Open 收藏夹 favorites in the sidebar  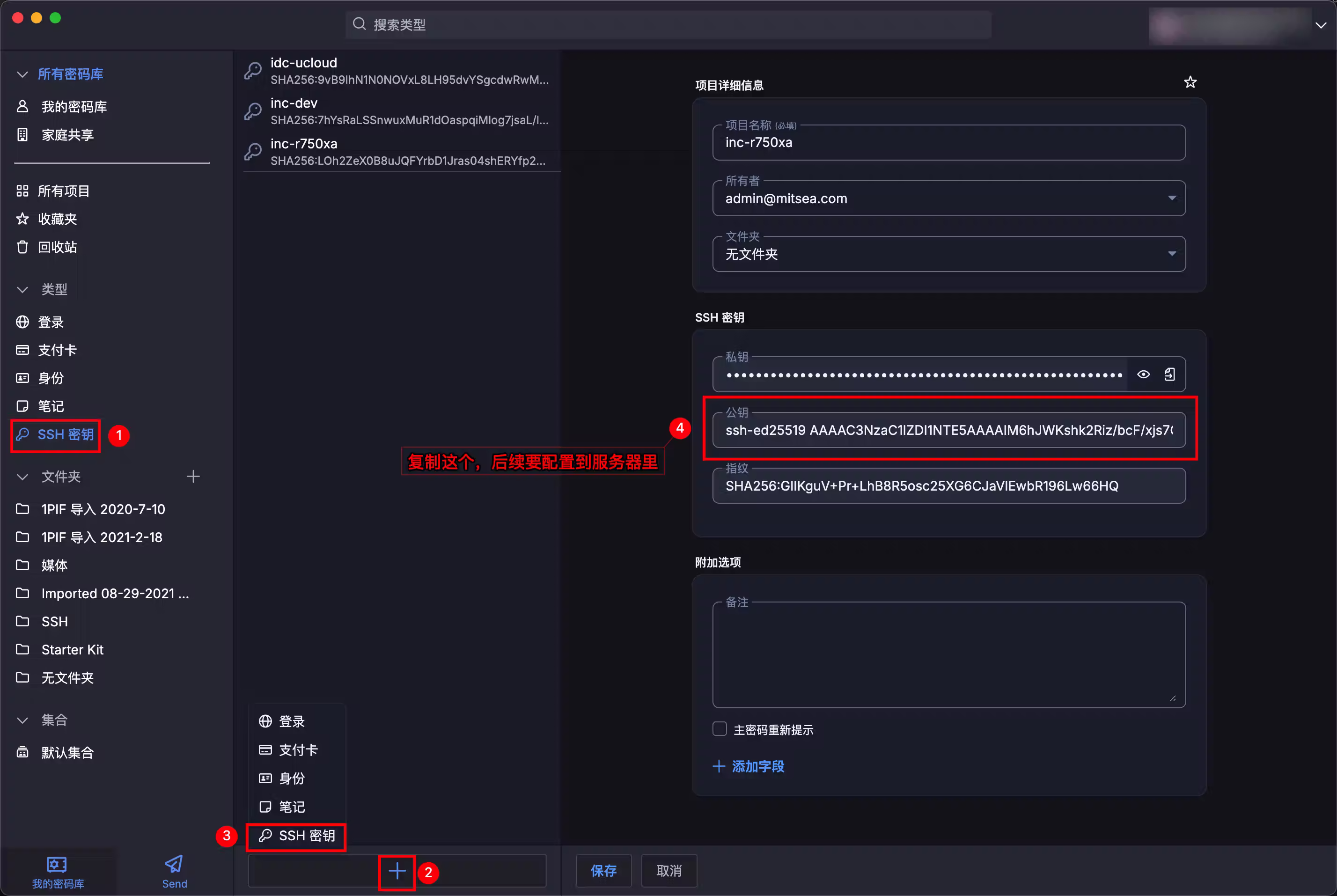57,220
